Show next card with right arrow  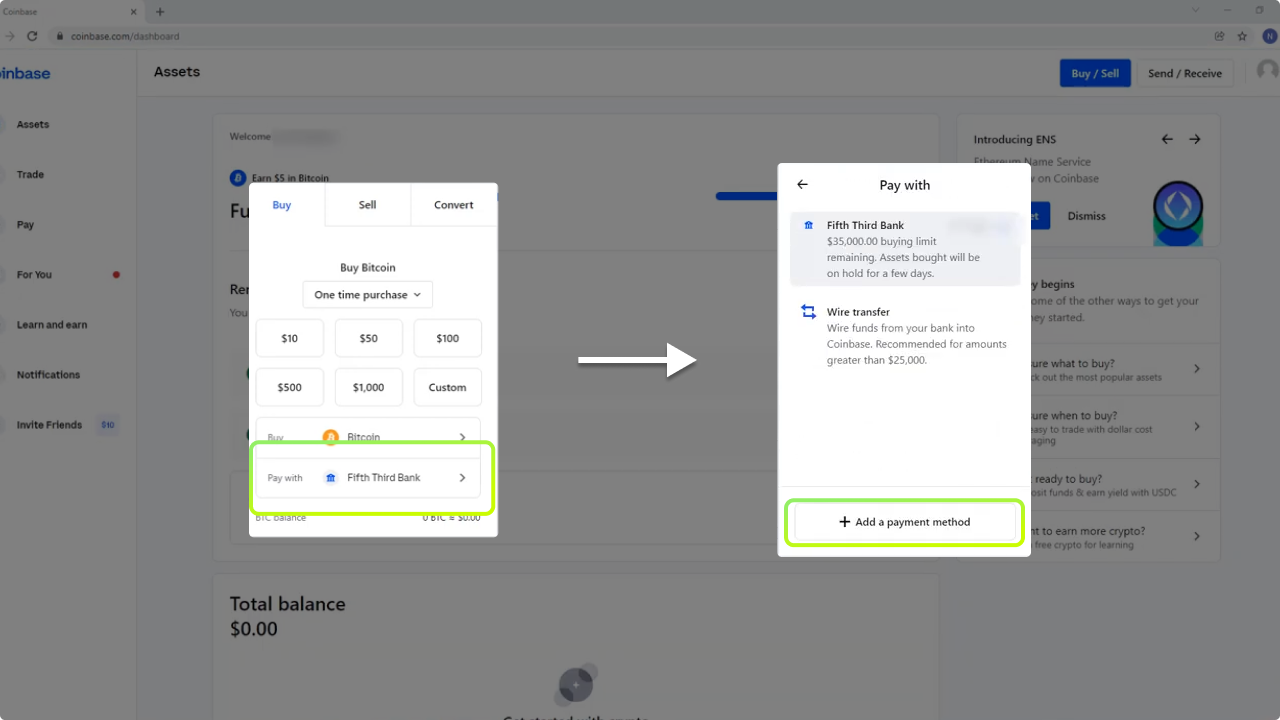1195,139
